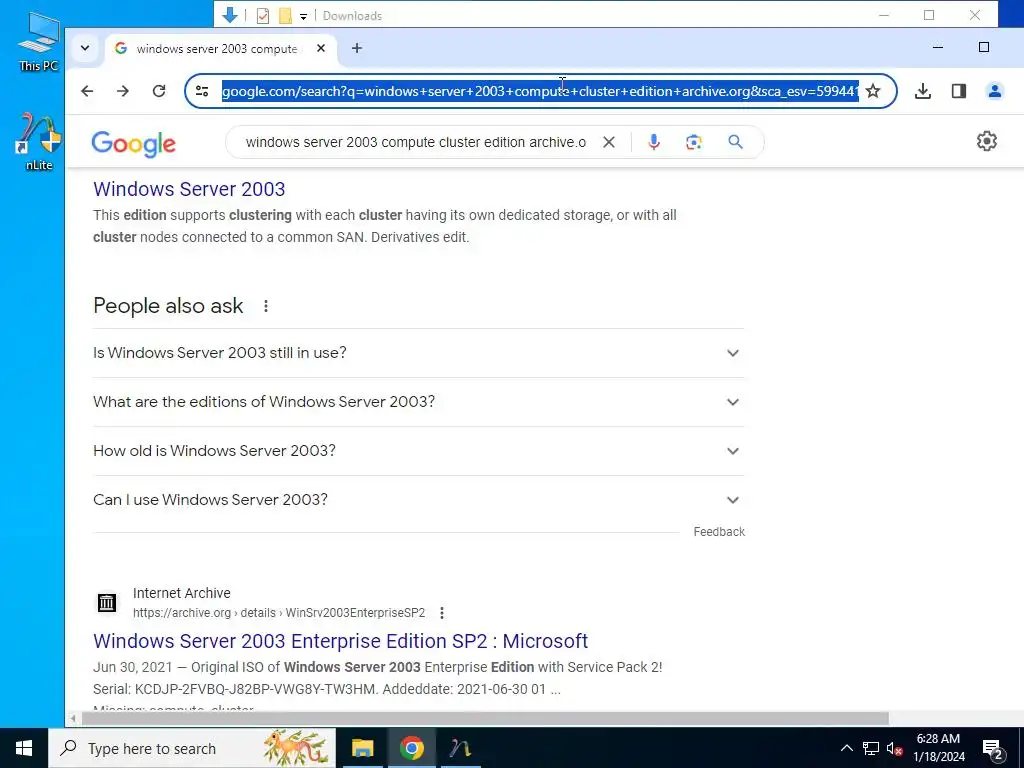This screenshot has height=768, width=1024.
Task: Click the Internet Archive favicon
Action: 107,602
